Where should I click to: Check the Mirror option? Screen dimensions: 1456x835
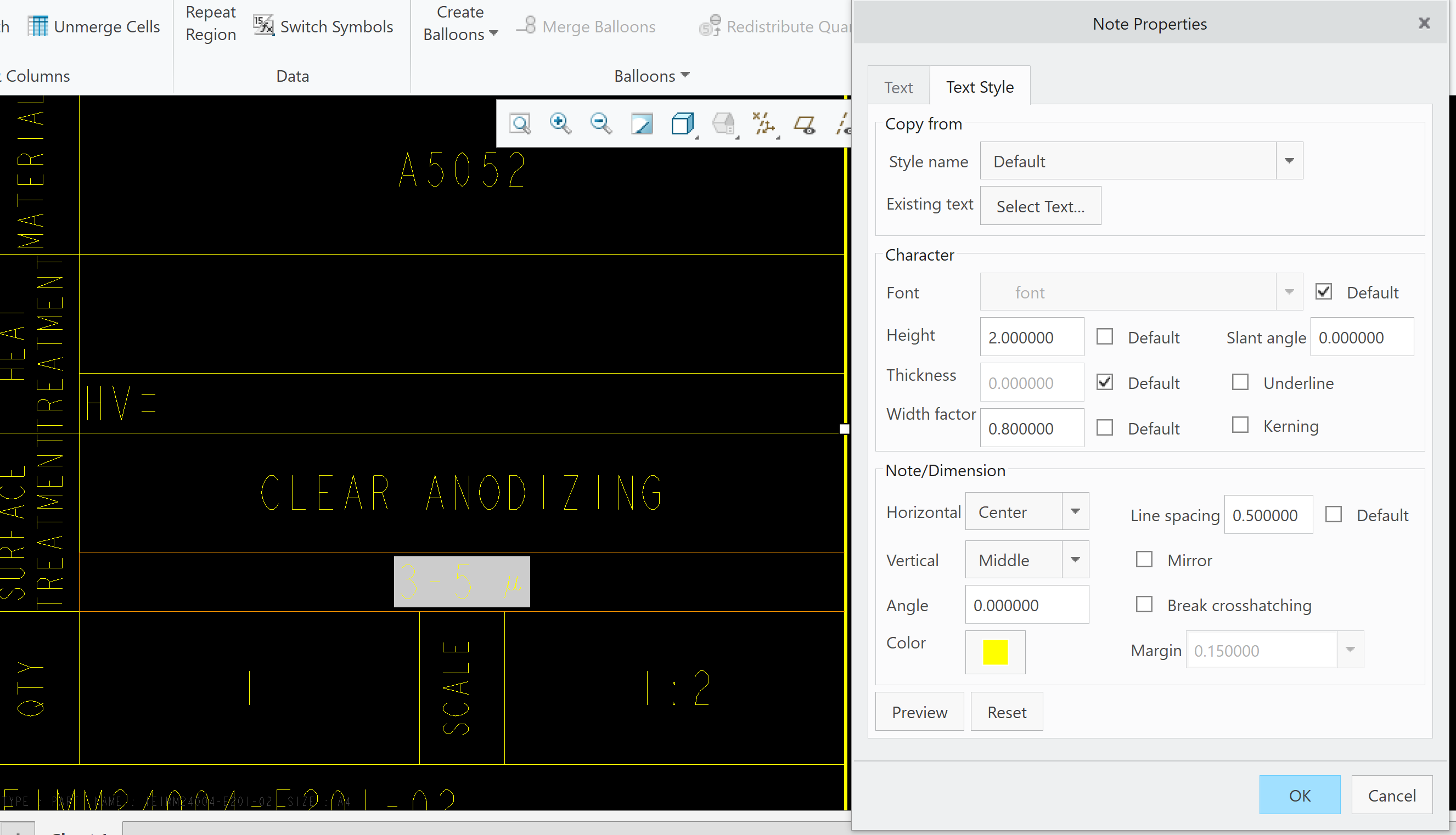(x=1144, y=560)
